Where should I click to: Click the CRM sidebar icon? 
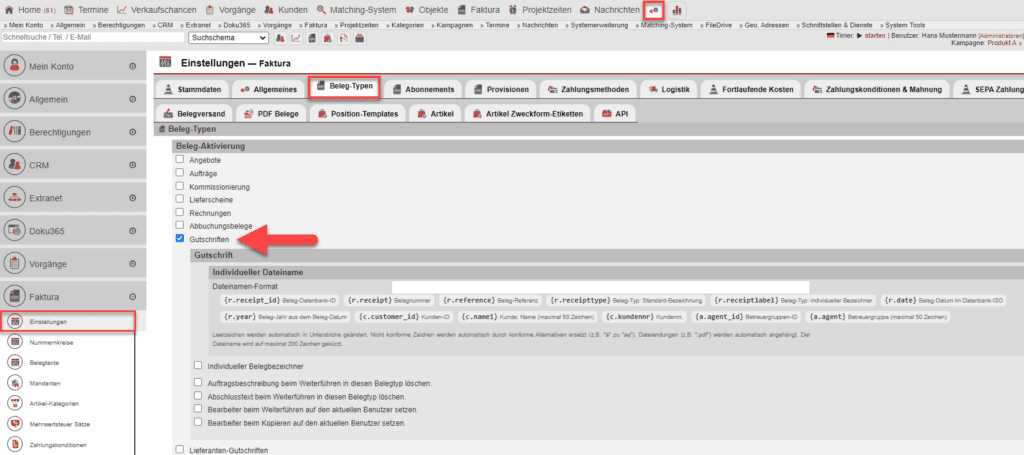pyautogui.click(x=14, y=165)
